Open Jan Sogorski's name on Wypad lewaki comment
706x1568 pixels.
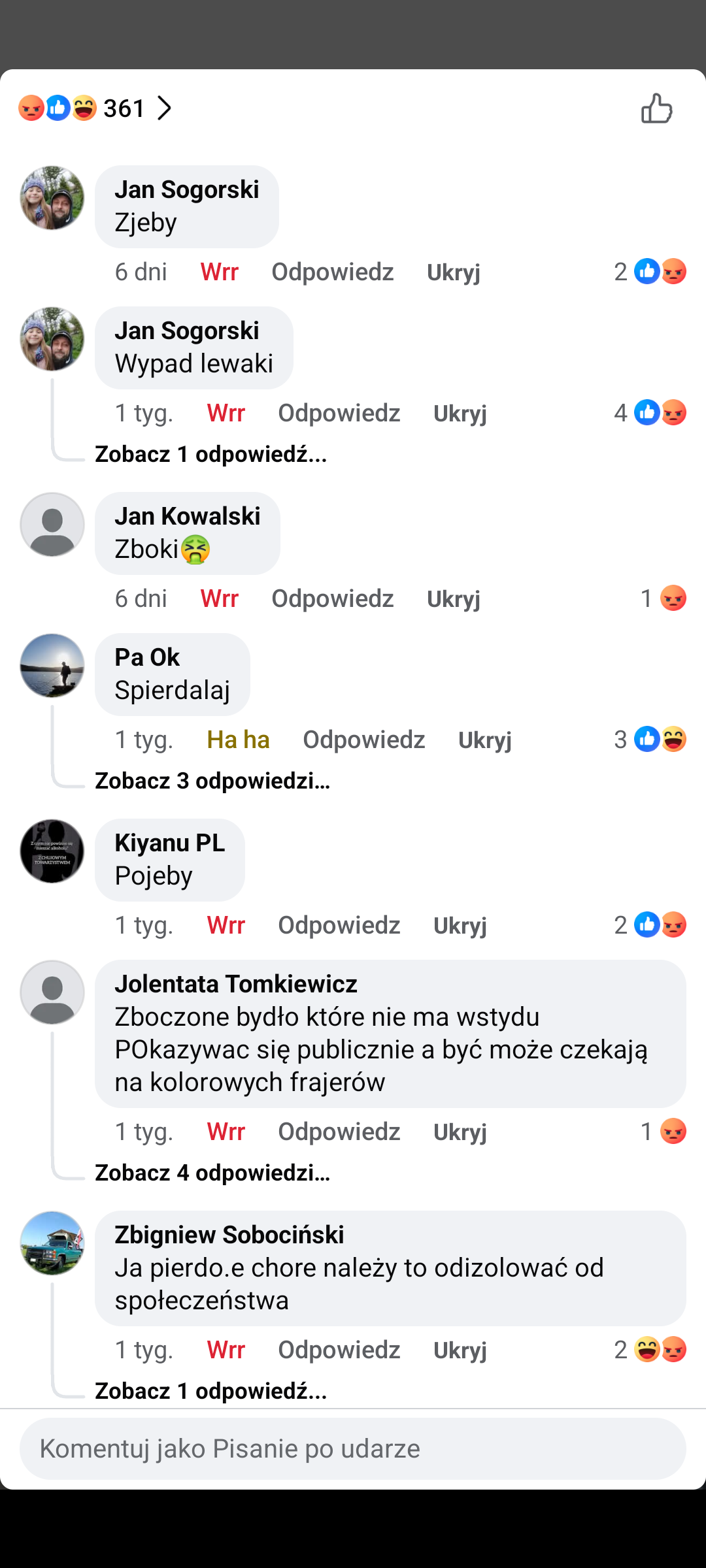187,331
